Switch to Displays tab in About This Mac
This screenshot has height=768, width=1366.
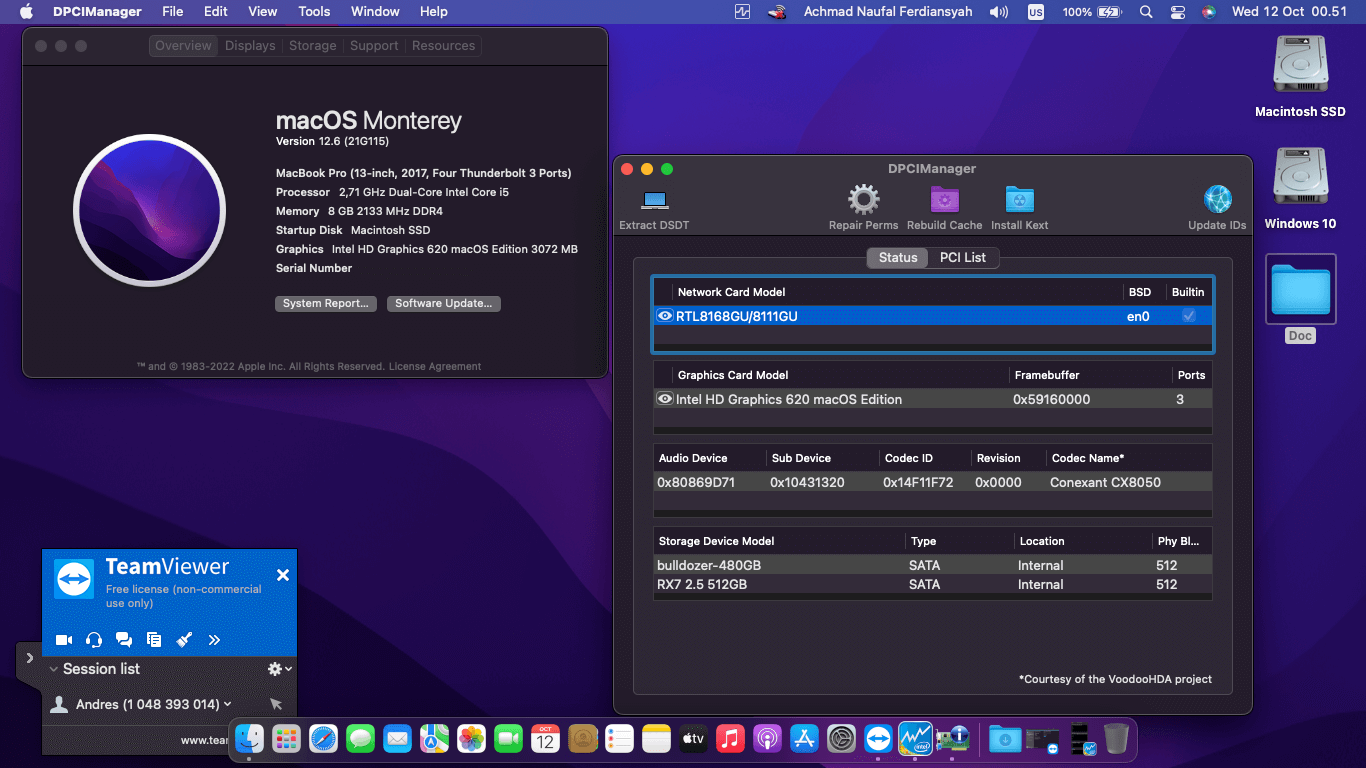[250, 46]
